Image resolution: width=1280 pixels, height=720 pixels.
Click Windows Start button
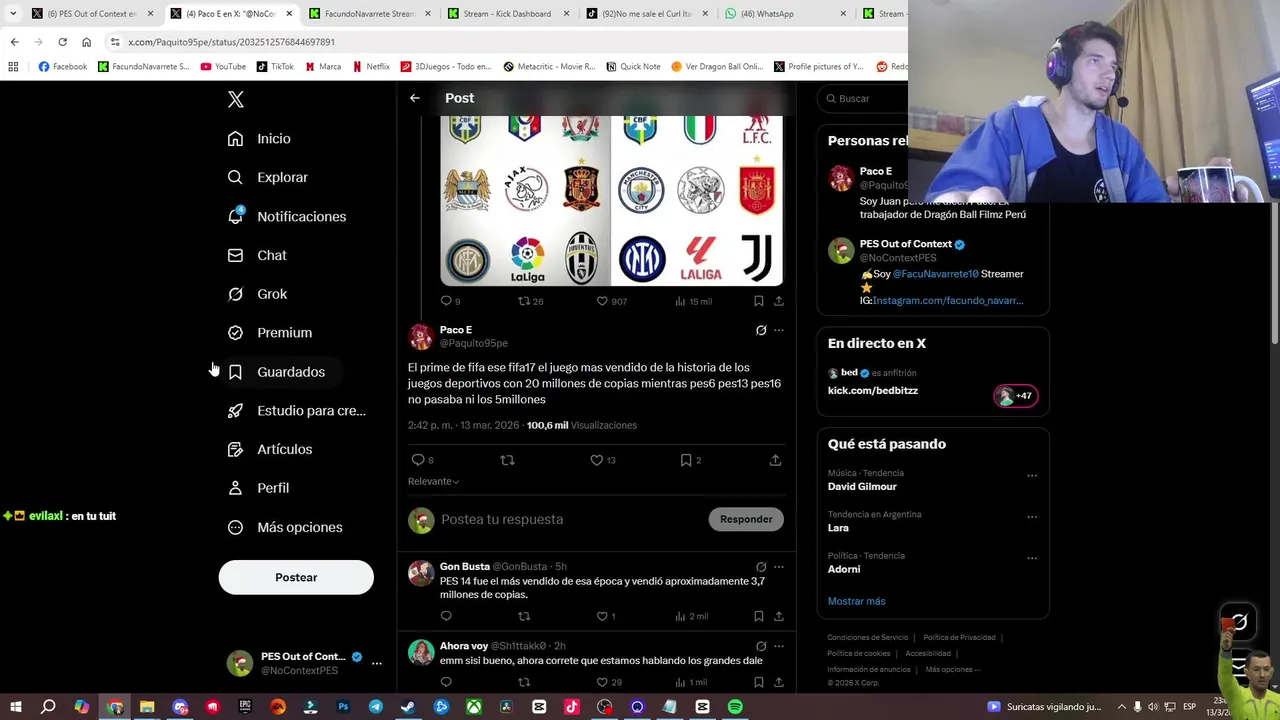15,707
